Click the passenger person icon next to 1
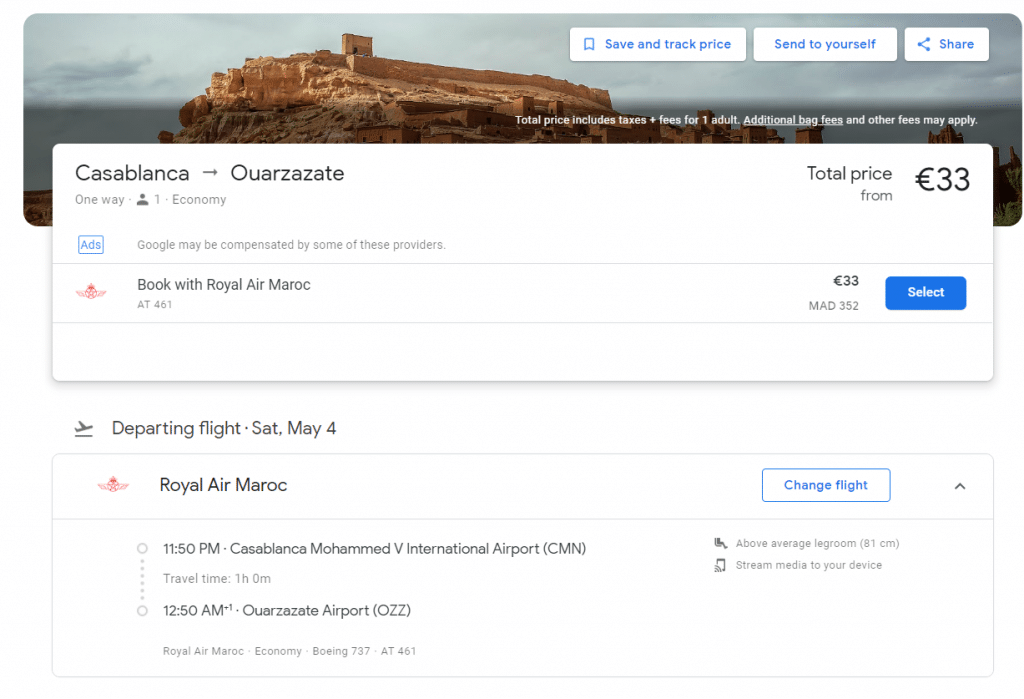Viewport: 1024px width, 699px height. tap(142, 200)
